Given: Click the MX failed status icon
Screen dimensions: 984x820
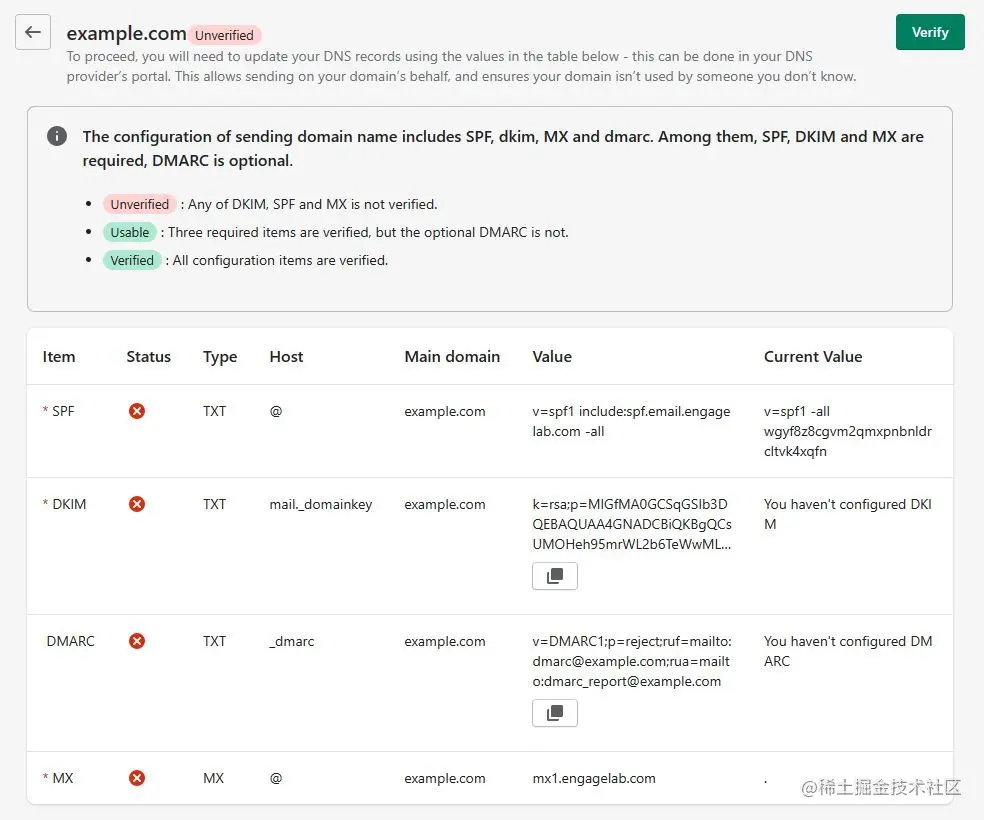Looking at the screenshot, I should click(x=137, y=778).
